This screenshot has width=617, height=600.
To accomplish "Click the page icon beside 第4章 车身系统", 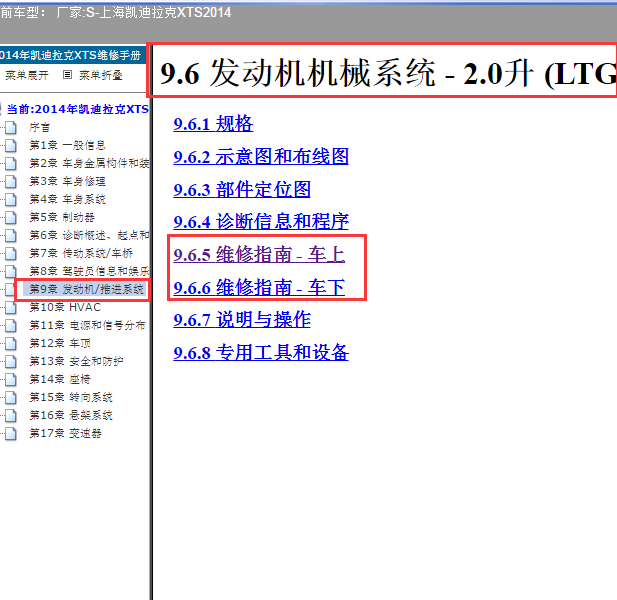I will (x=11, y=199).
